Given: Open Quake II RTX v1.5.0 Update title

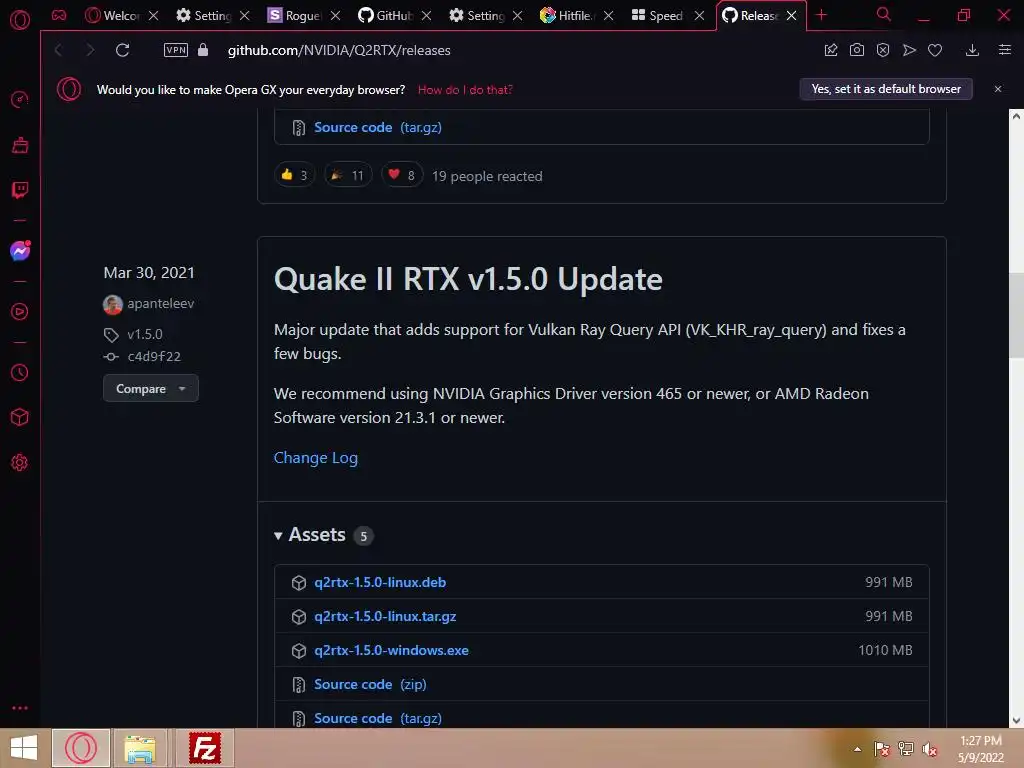Looking at the screenshot, I should (468, 280).
